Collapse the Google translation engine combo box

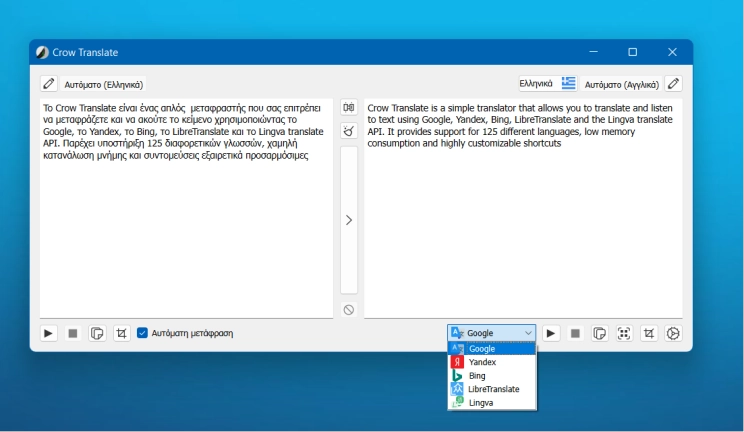(x=491, y=333)
